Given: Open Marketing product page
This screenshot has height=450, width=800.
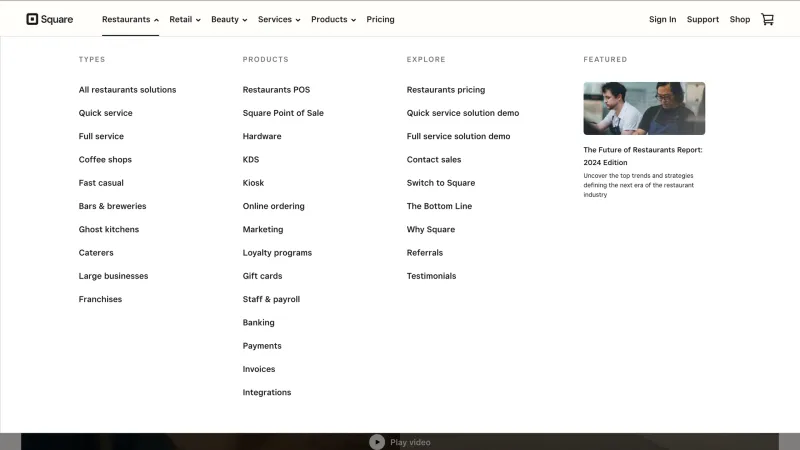Looking at the screenshot, I should point(263,230).
